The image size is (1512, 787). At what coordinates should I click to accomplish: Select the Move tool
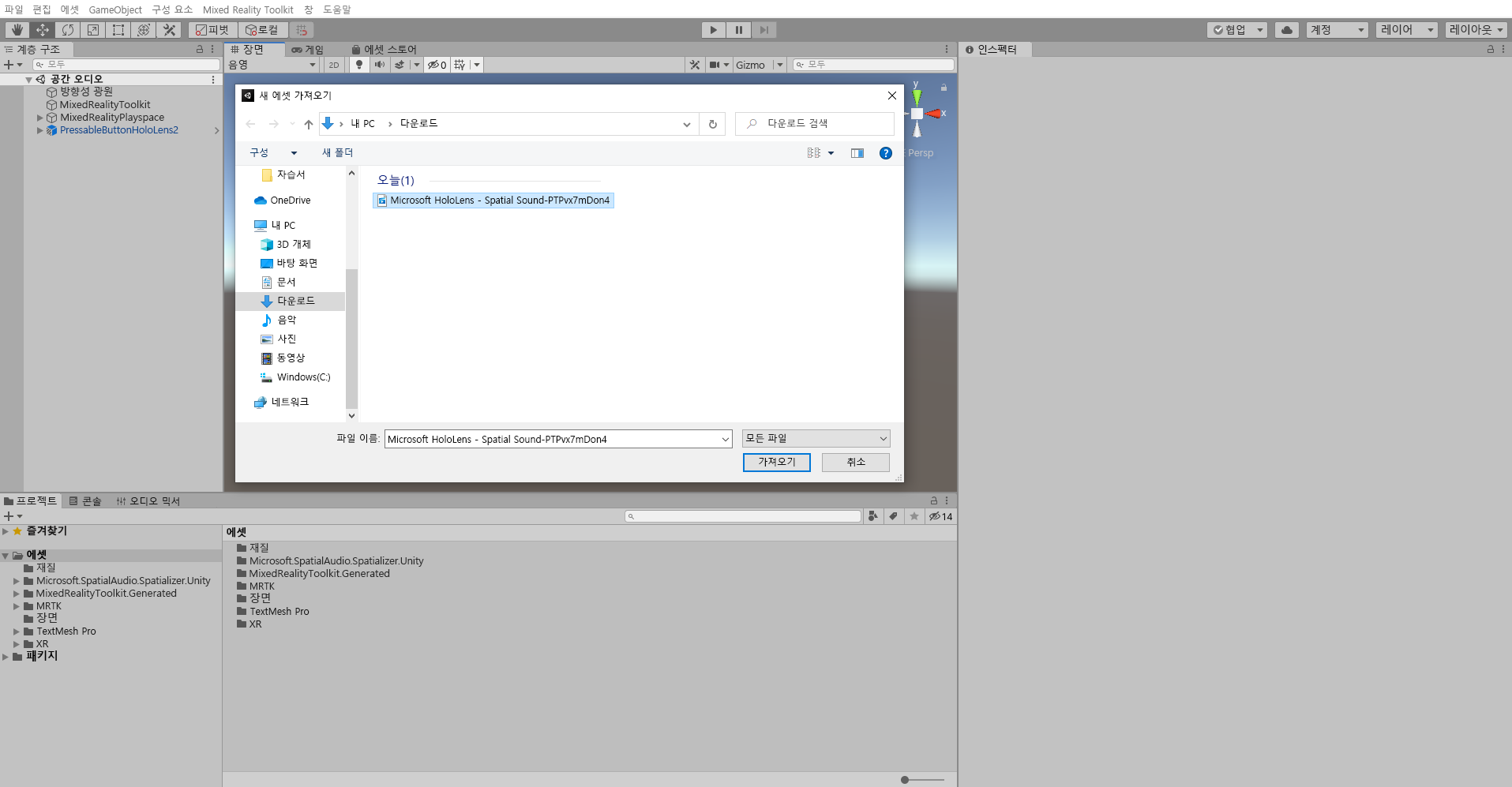43,30
